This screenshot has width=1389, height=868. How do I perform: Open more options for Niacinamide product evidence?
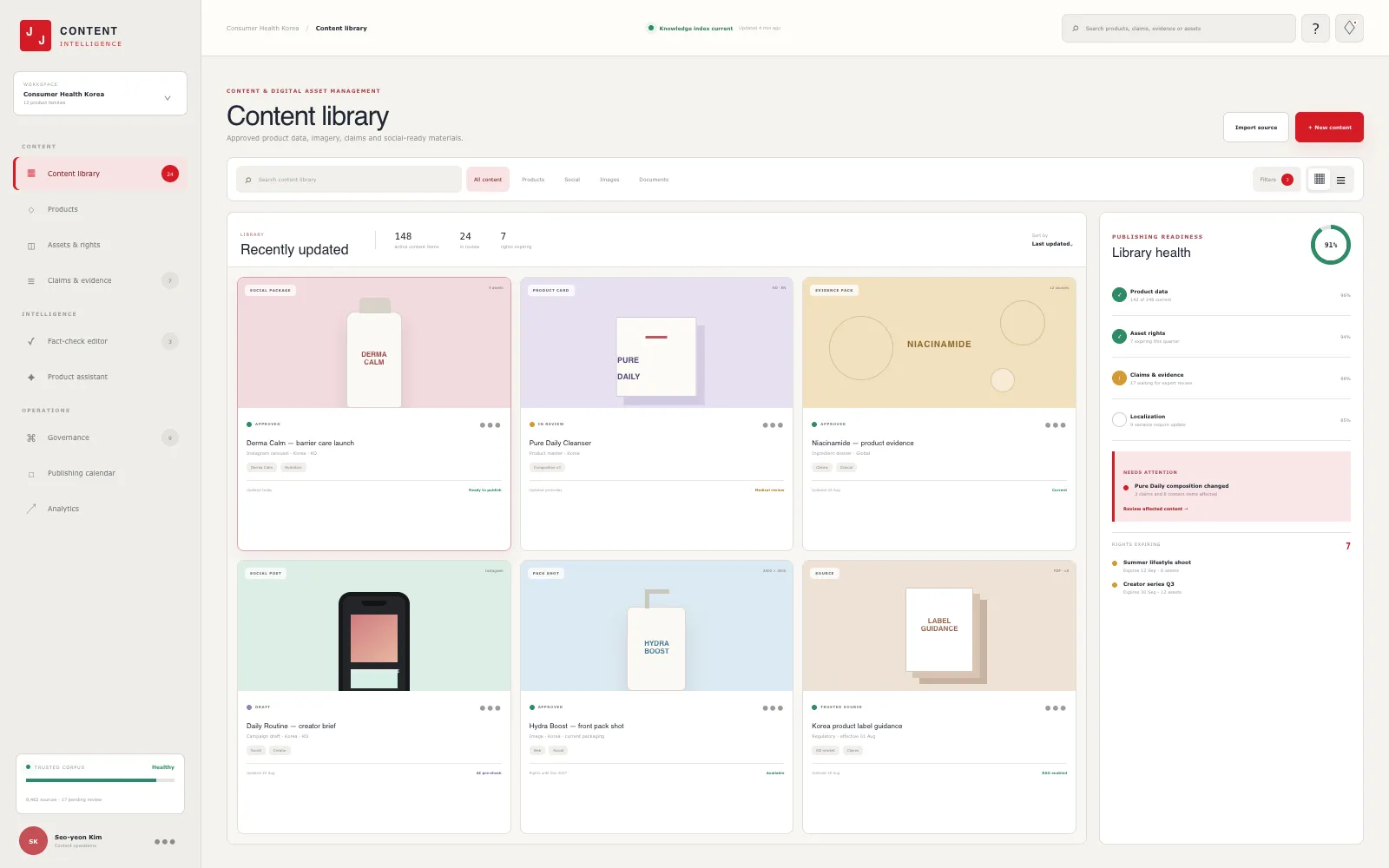pos(1056,425)
